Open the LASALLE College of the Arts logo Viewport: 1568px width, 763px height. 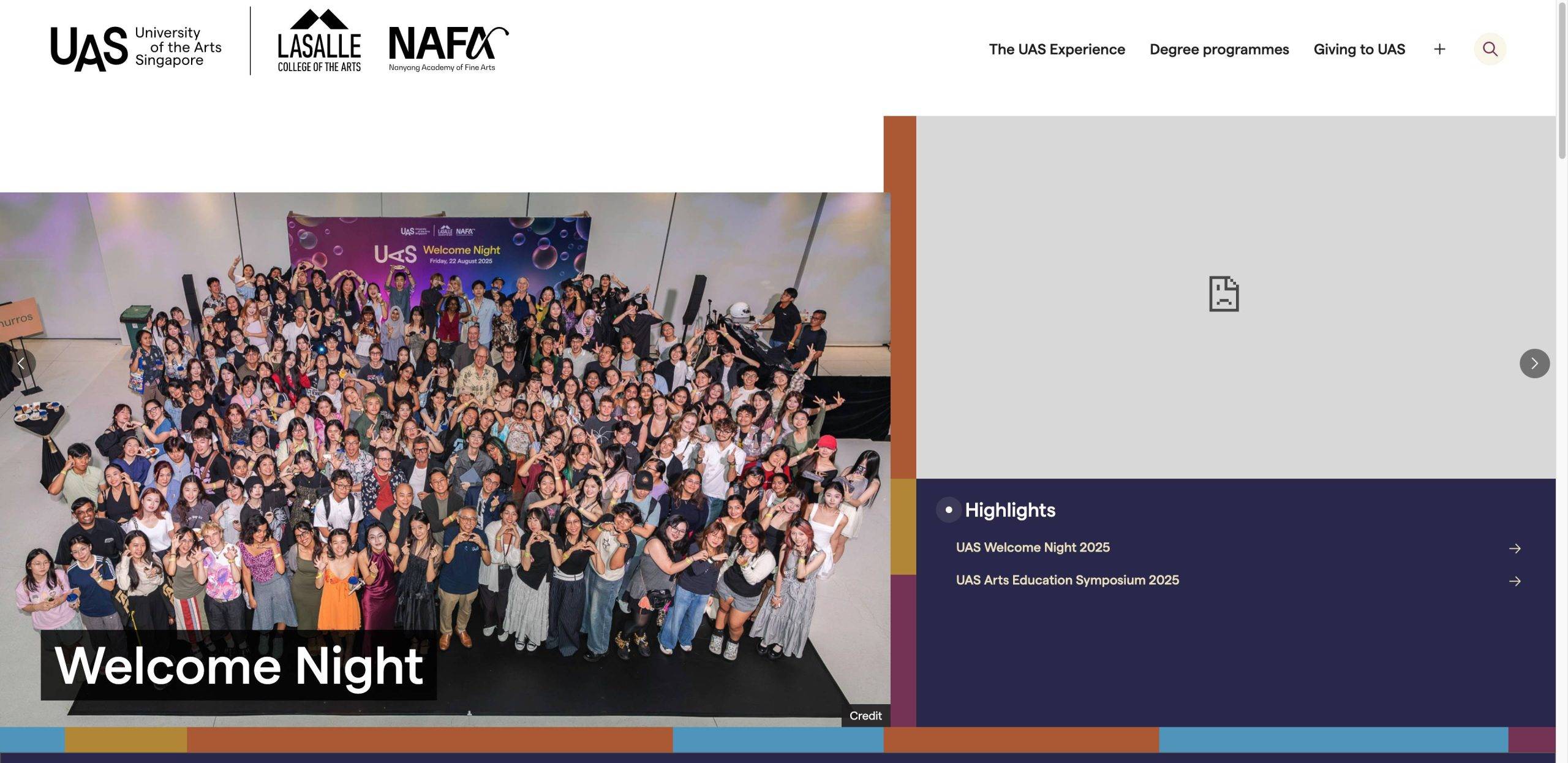319,41
